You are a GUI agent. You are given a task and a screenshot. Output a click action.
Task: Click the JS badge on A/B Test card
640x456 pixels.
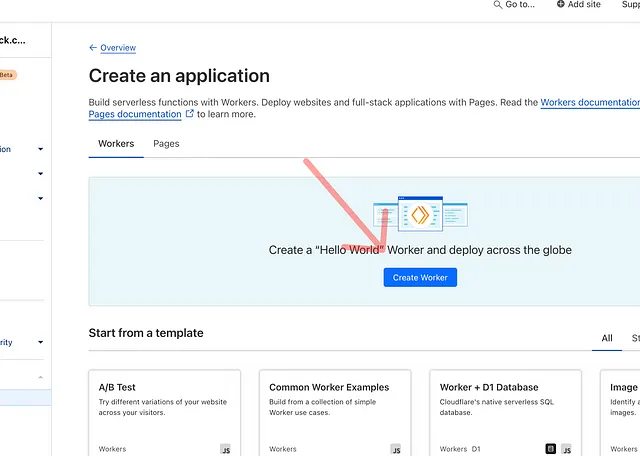(225, 449)
